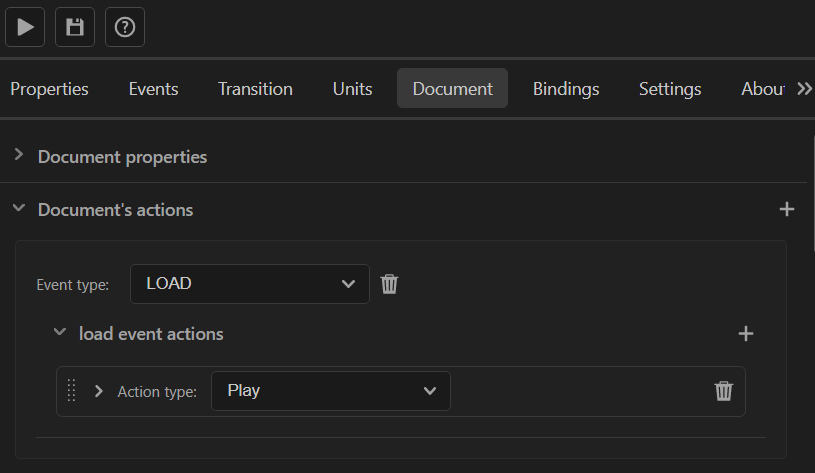Add a new load event action
This screenshot has height=473, width=815.
click(x=746, y=334)
